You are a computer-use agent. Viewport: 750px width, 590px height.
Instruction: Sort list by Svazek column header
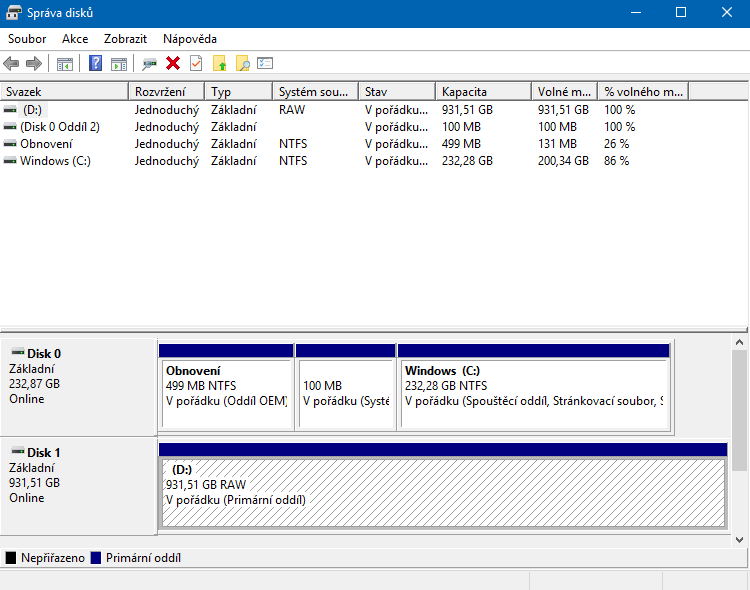(64, 92)
